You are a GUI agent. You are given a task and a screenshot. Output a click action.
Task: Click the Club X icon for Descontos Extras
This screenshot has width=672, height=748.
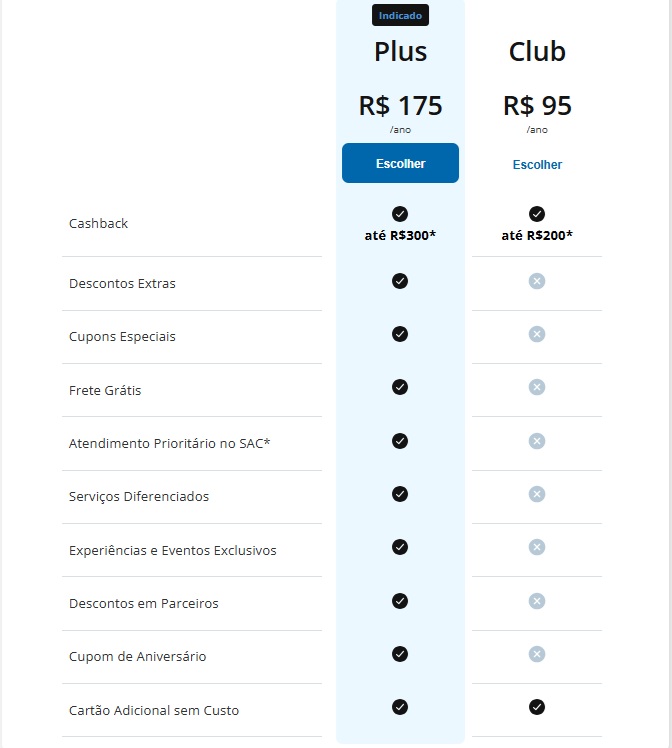click(x=537, y=281)
